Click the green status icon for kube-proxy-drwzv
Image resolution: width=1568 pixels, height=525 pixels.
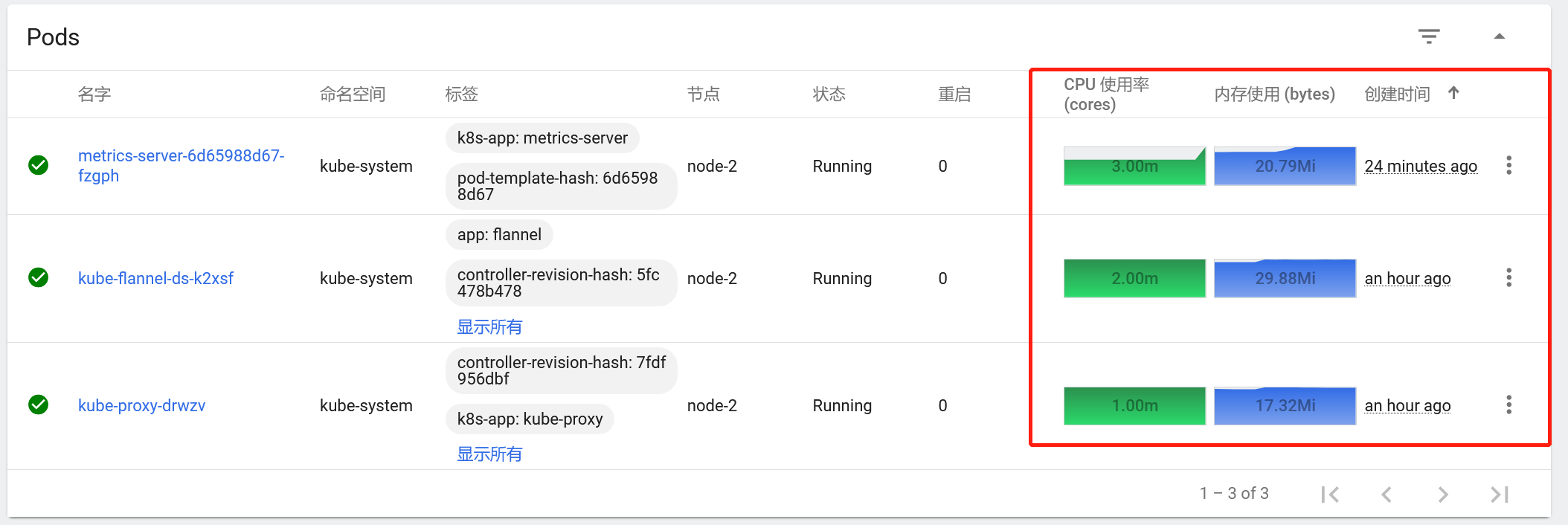point(38,405)
